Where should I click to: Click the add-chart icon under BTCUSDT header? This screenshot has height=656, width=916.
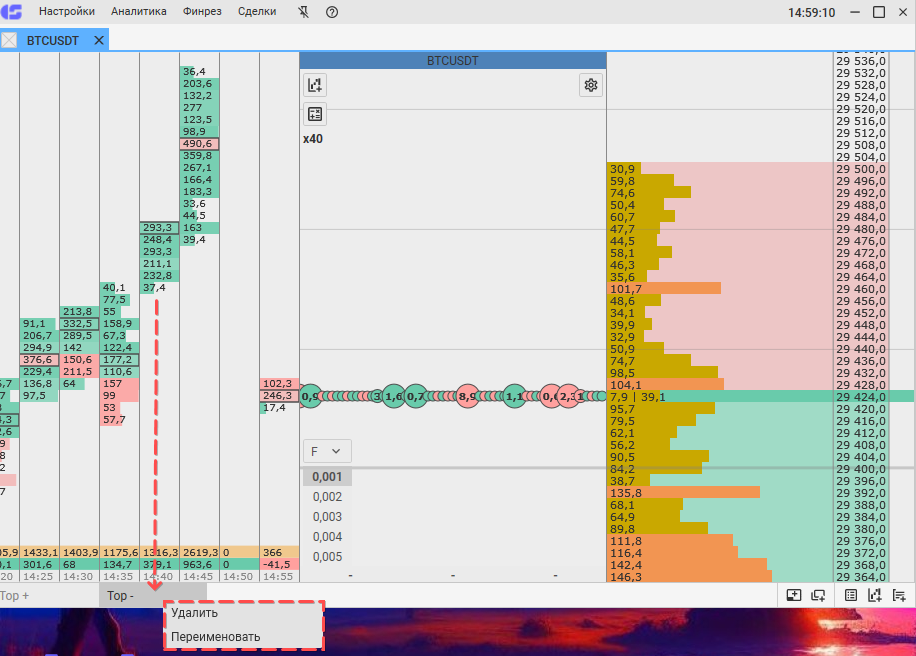tap(315, 85)
